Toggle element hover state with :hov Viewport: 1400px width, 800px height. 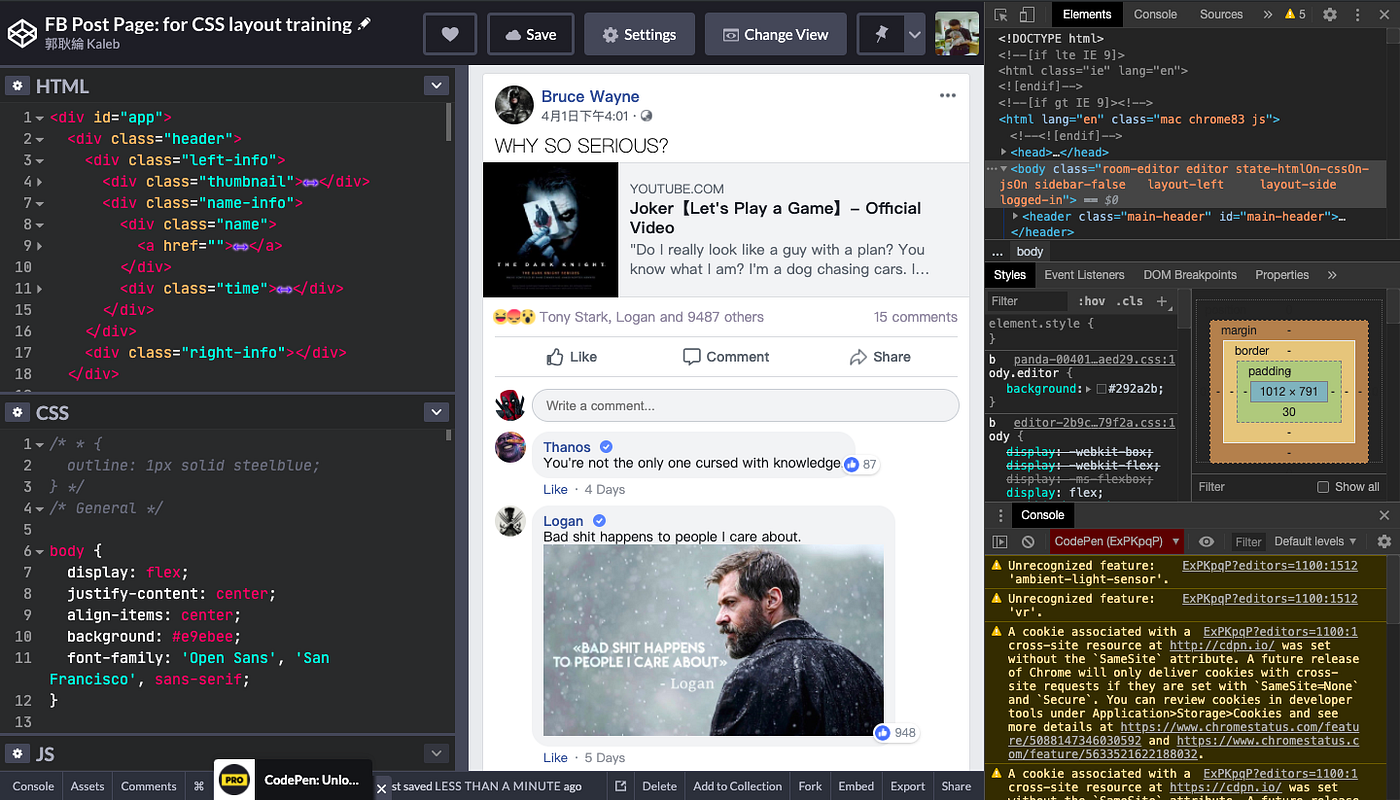pos(1094,300)
